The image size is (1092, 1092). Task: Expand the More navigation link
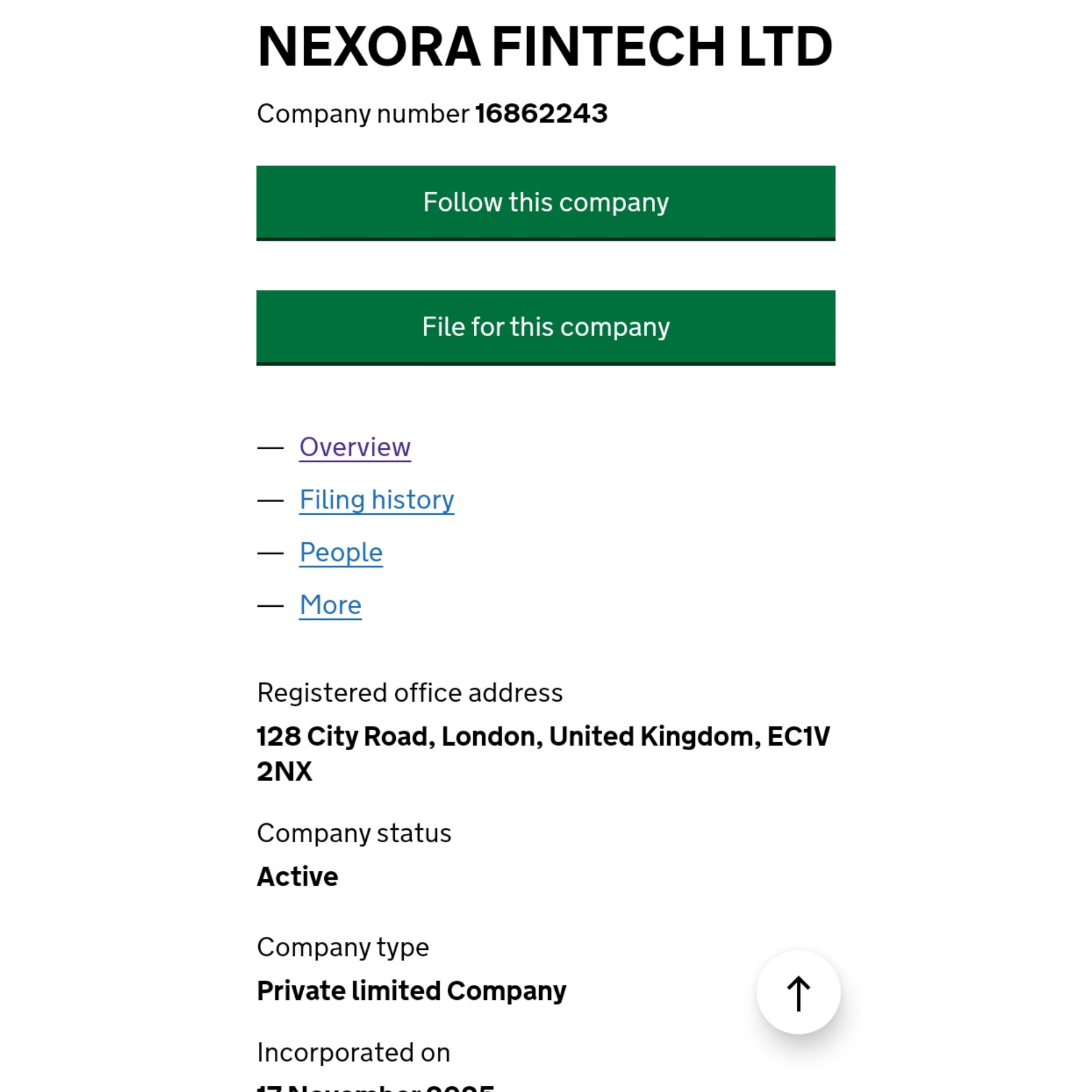click(330, 605)
